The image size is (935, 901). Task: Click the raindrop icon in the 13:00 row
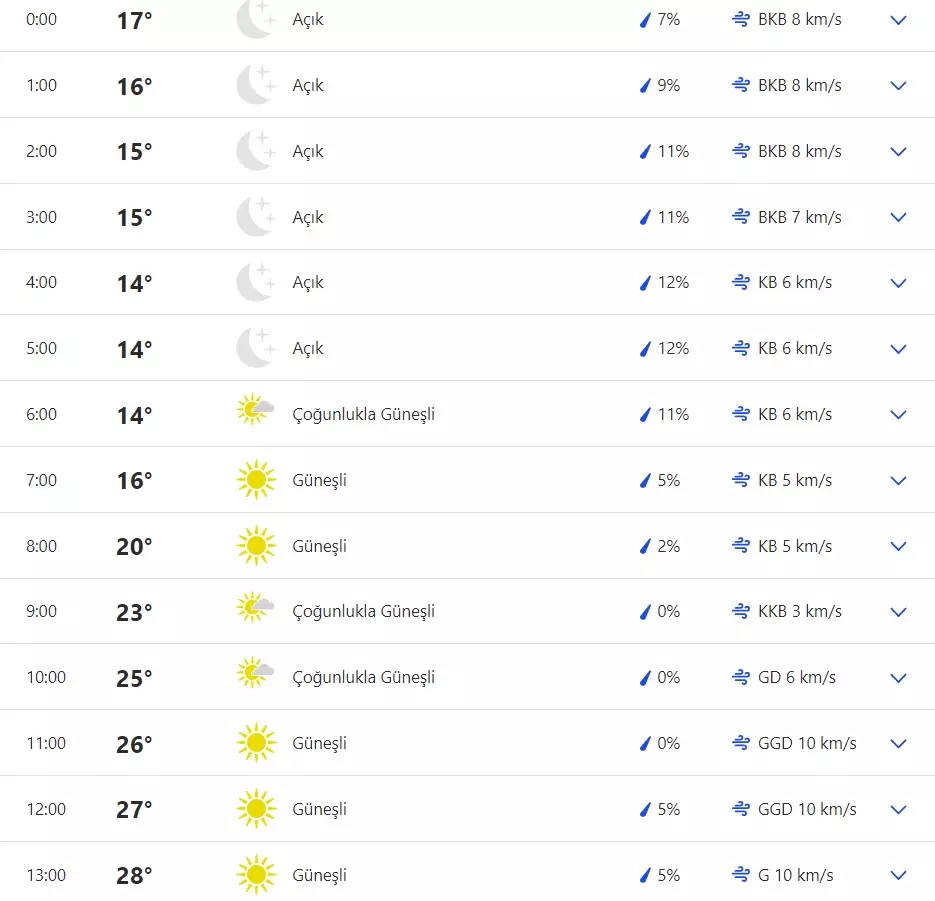(645, 875)
